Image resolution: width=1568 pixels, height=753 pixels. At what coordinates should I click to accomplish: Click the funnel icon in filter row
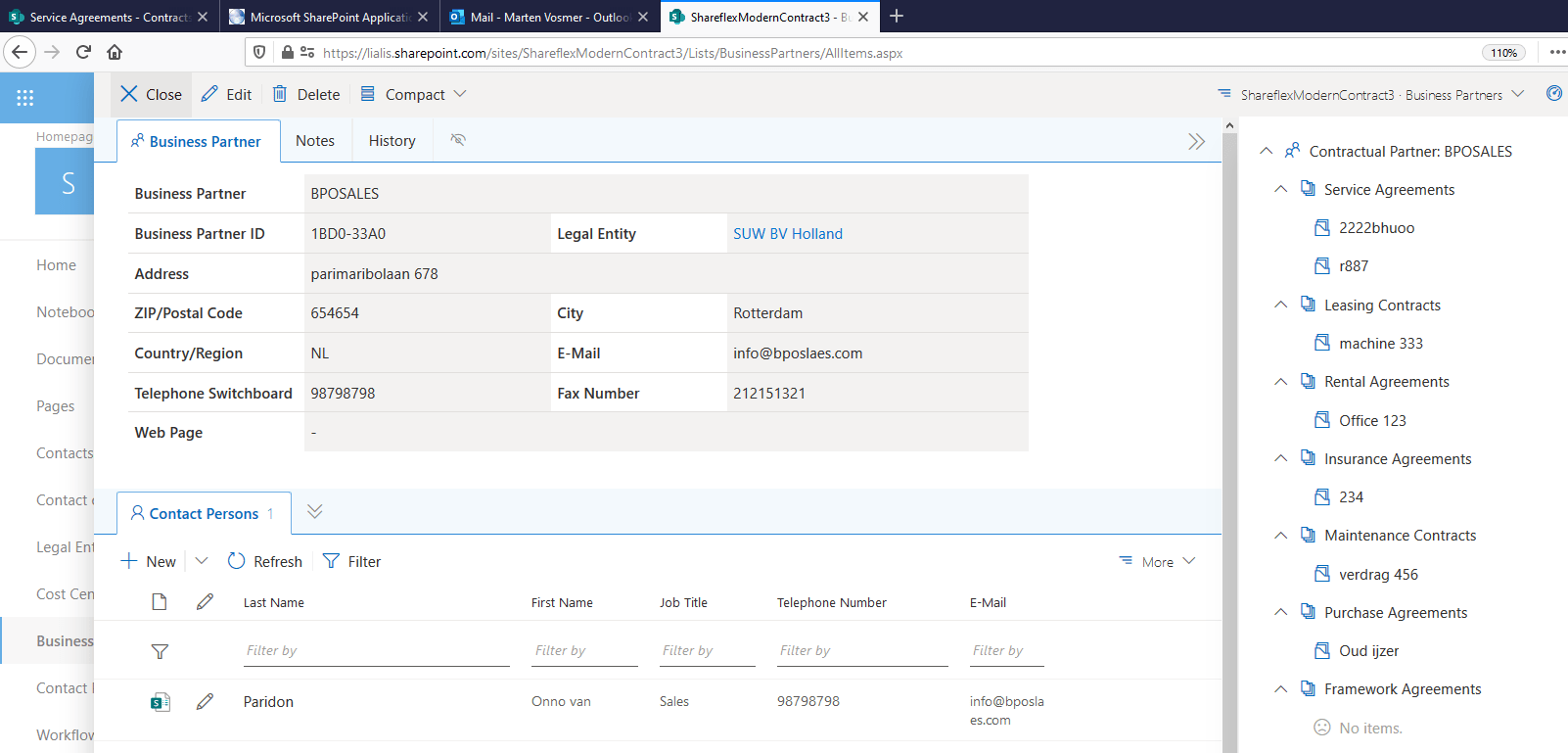160,651
